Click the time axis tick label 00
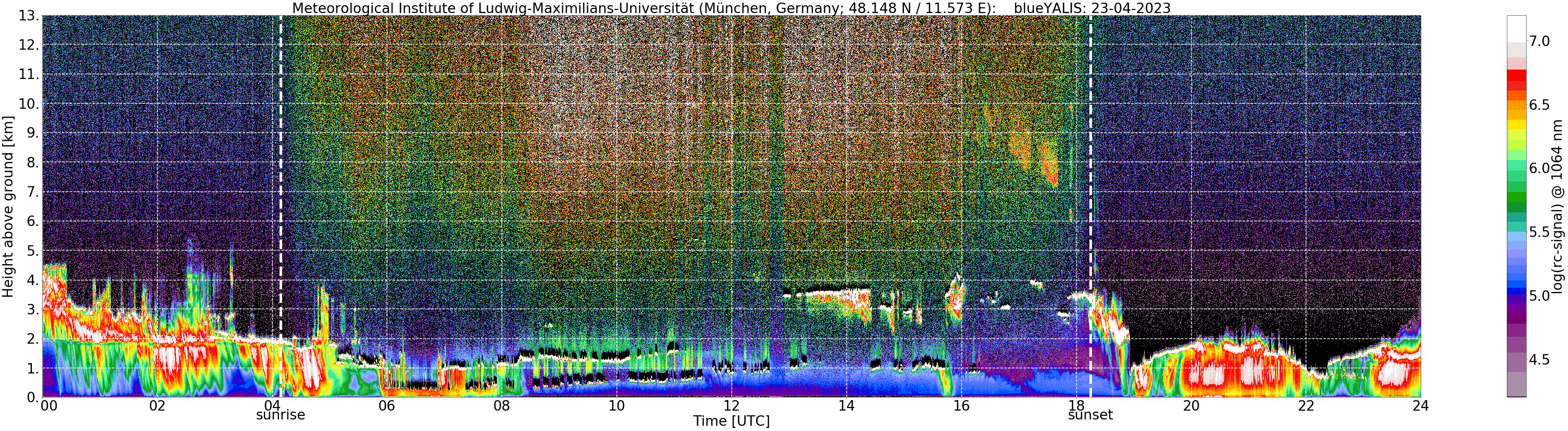1568x431 pixels. click(49, 406)
